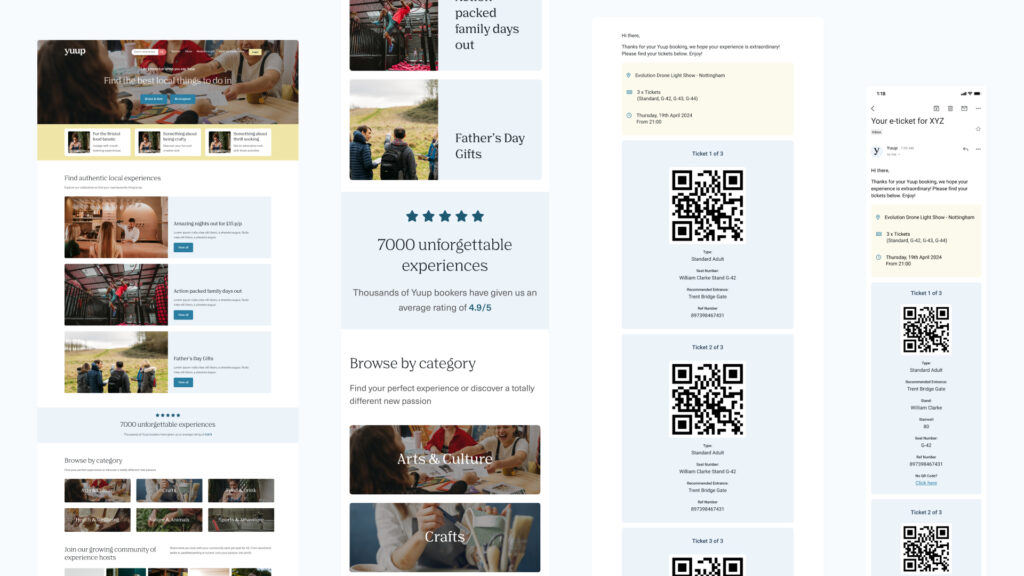Image resolution: width=1024 pixels, height=576 pixels.
Task: Tap the location pin icon in the mobile email
Action: [x=878, y=217]
